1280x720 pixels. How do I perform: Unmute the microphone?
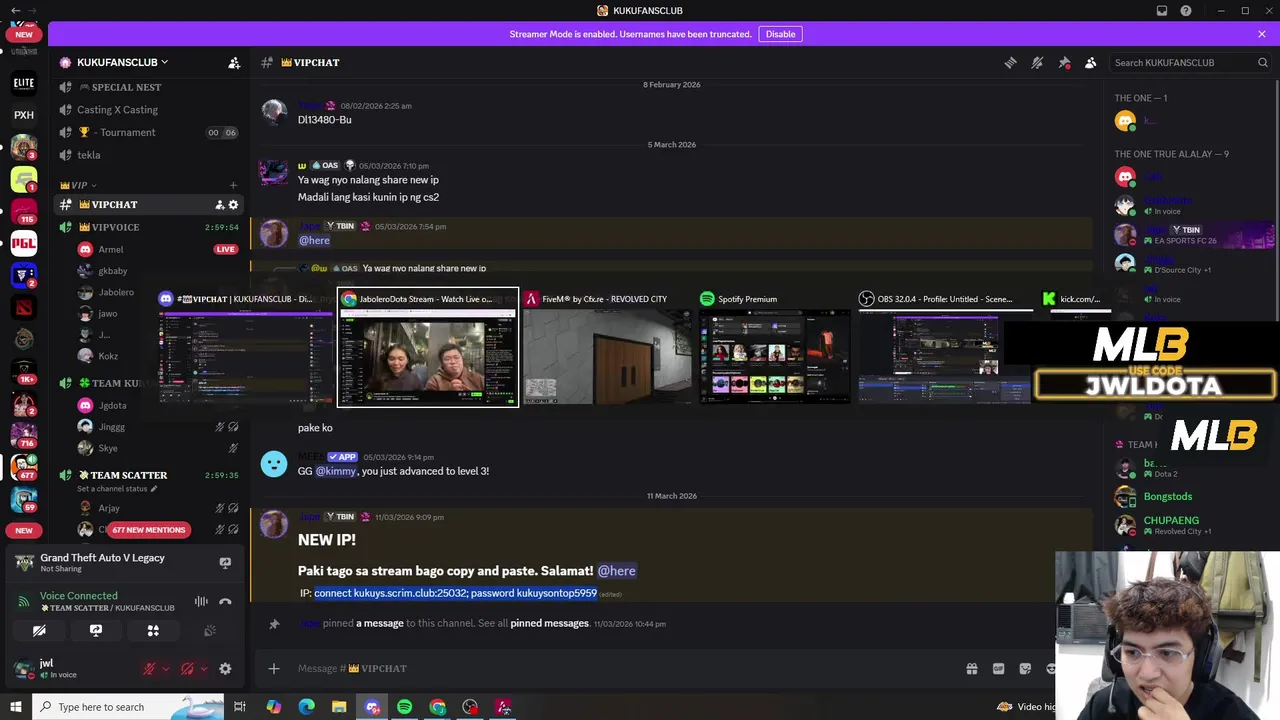click(149, 669)
